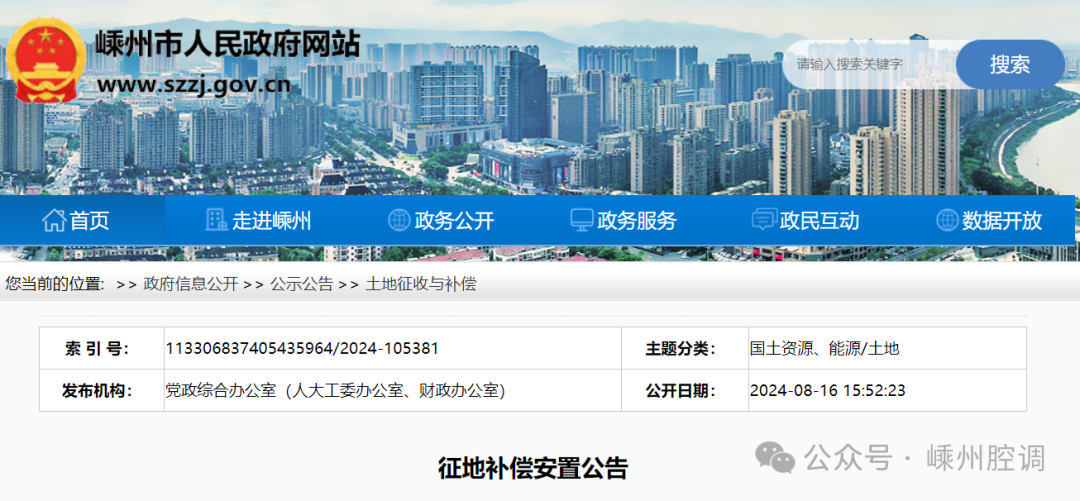Click the publication date 2024-08-16 15:52:23
The image size is (1080, 501).
coord(827,390)
